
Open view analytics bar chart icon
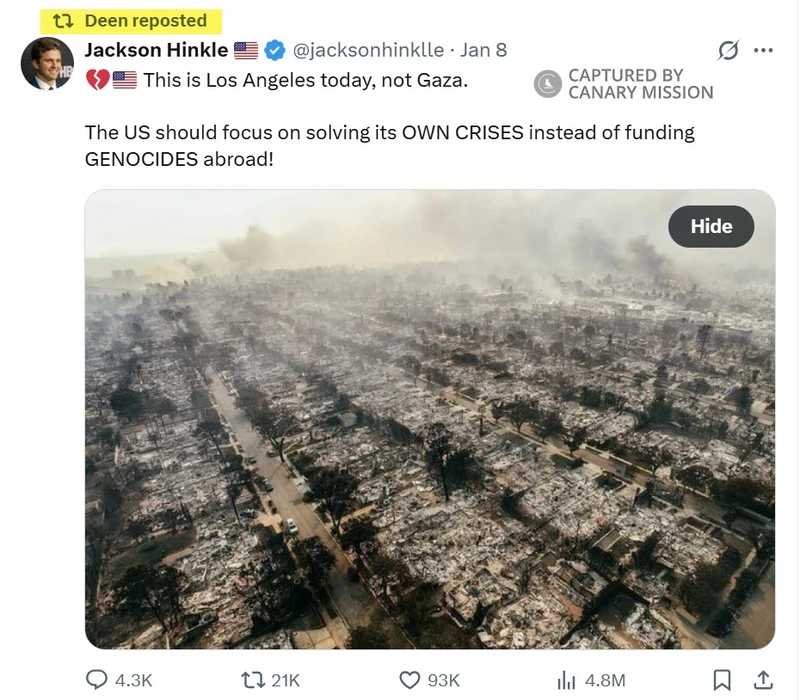pyautogui.click(x=566, y=680)
